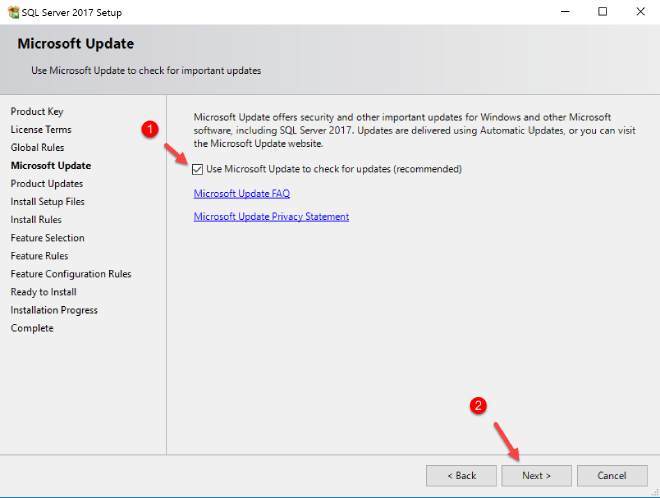Select Install Rules step in sidebar
Screen dimensions: 660x498
pyautogui.click(x=36, y=219)
